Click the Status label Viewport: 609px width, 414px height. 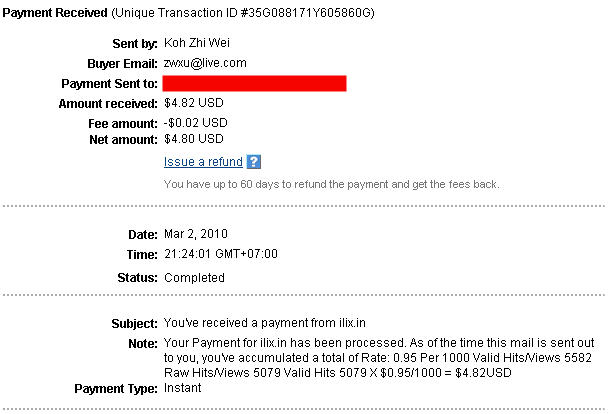(137, 278)
